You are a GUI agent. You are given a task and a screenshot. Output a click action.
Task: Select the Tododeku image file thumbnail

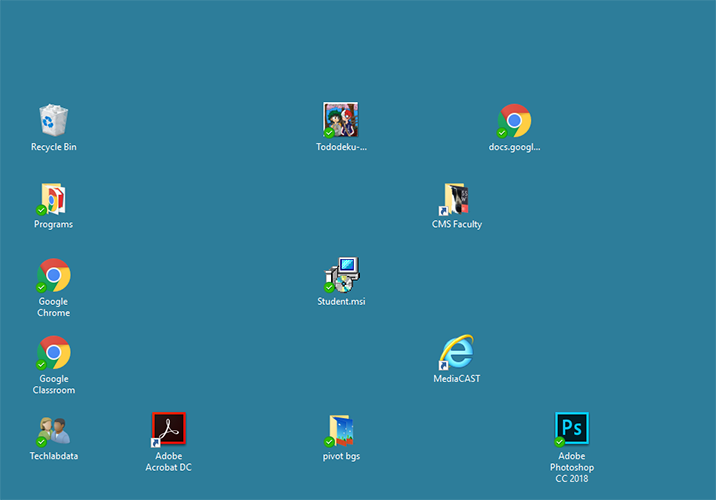341,120
